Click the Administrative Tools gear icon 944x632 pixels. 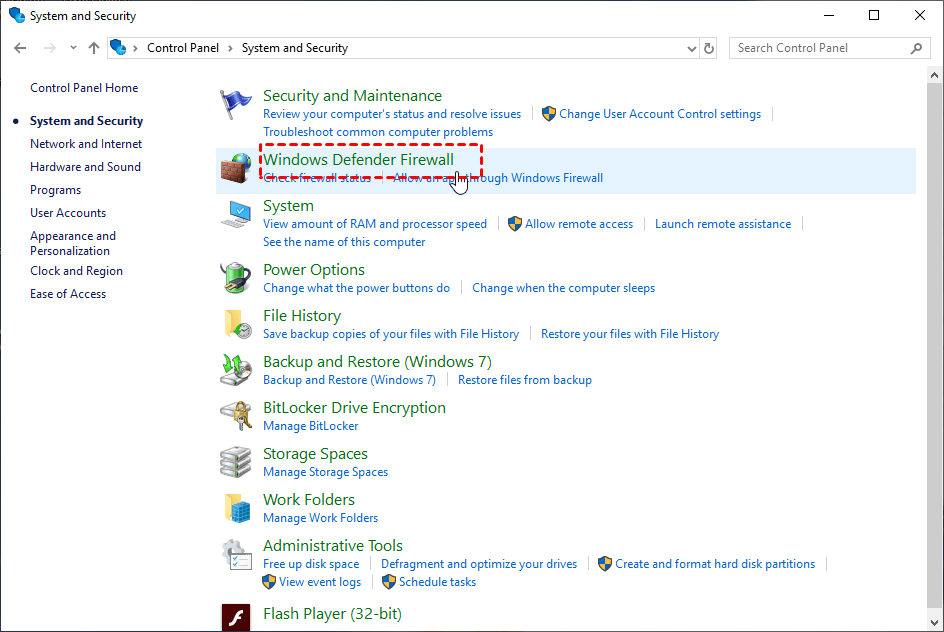pos(236,555)
